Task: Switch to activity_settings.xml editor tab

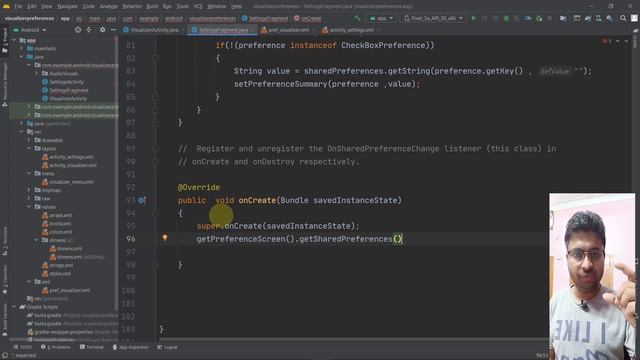Action: (x=351, y=30)
